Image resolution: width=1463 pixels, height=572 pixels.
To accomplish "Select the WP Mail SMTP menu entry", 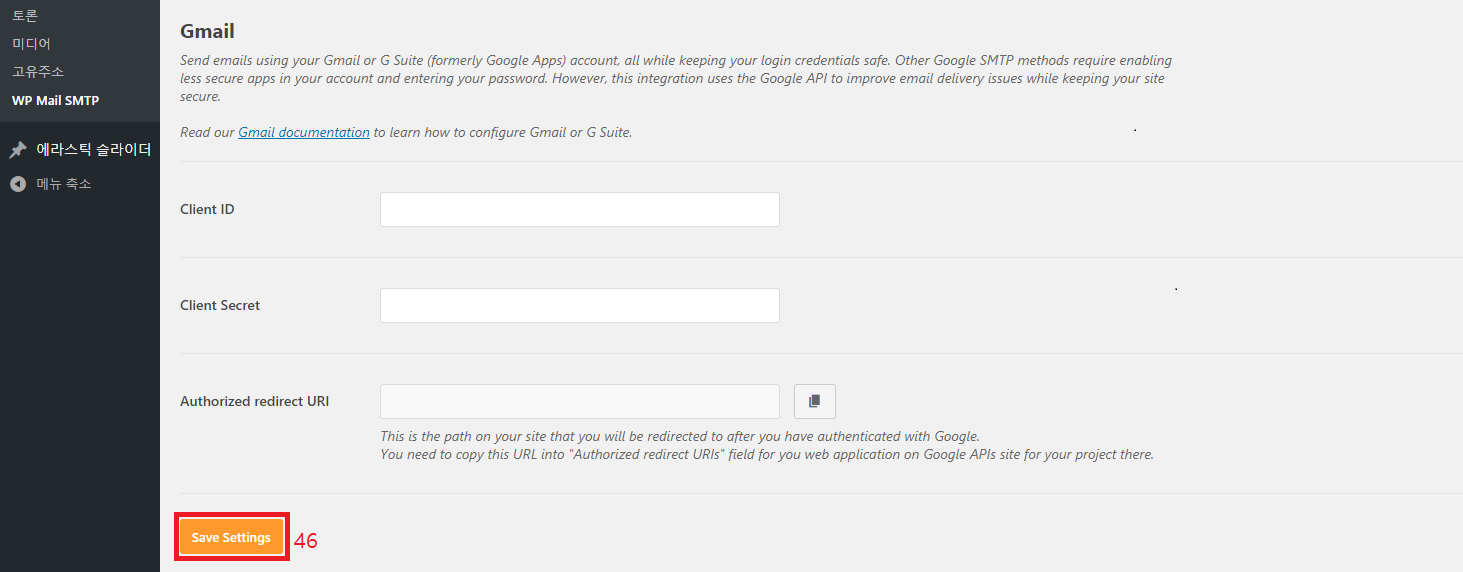I will point(55,100).
